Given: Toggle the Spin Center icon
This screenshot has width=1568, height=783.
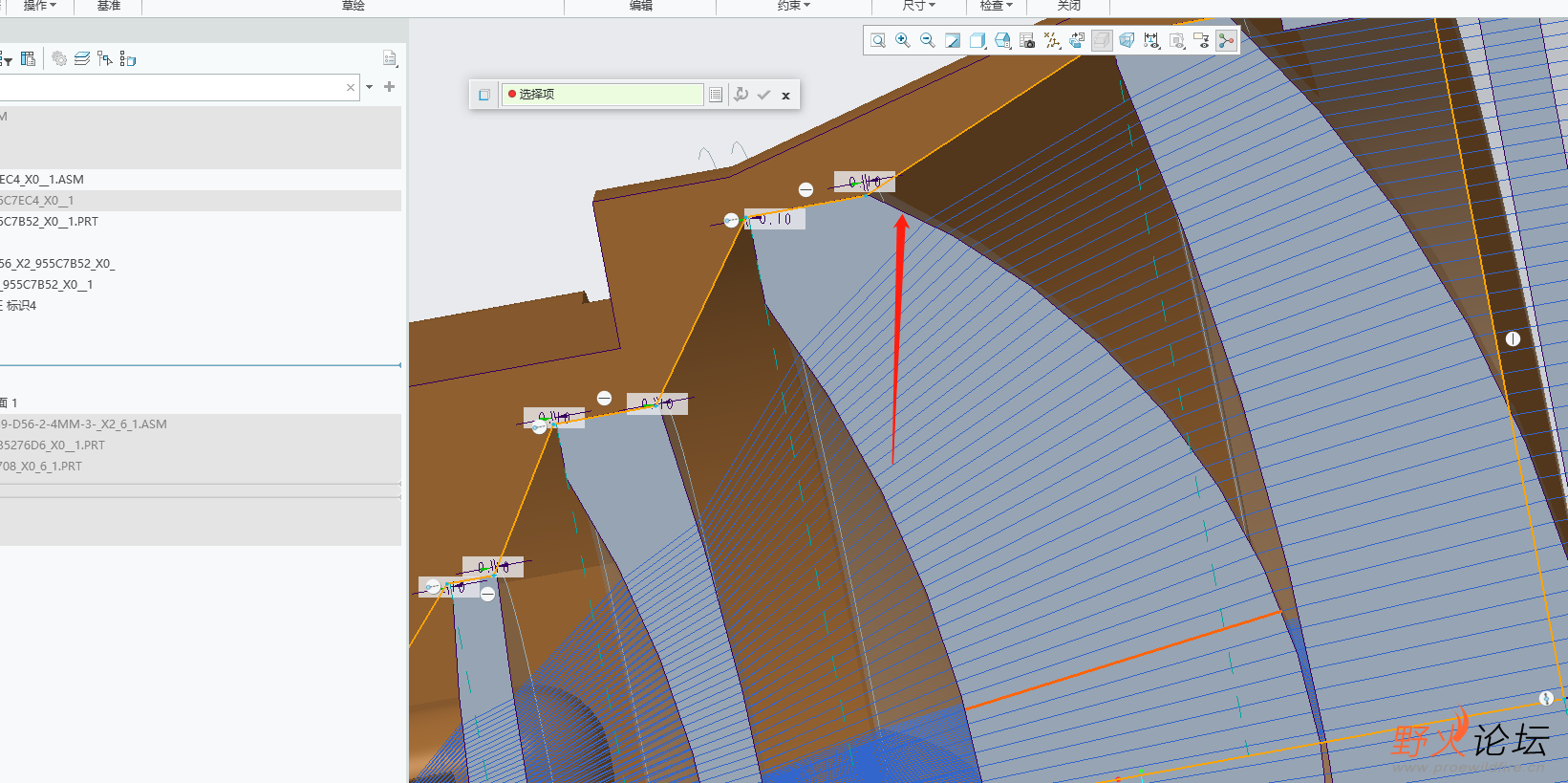Looking at the screenshot, I should pos(1226,40).
